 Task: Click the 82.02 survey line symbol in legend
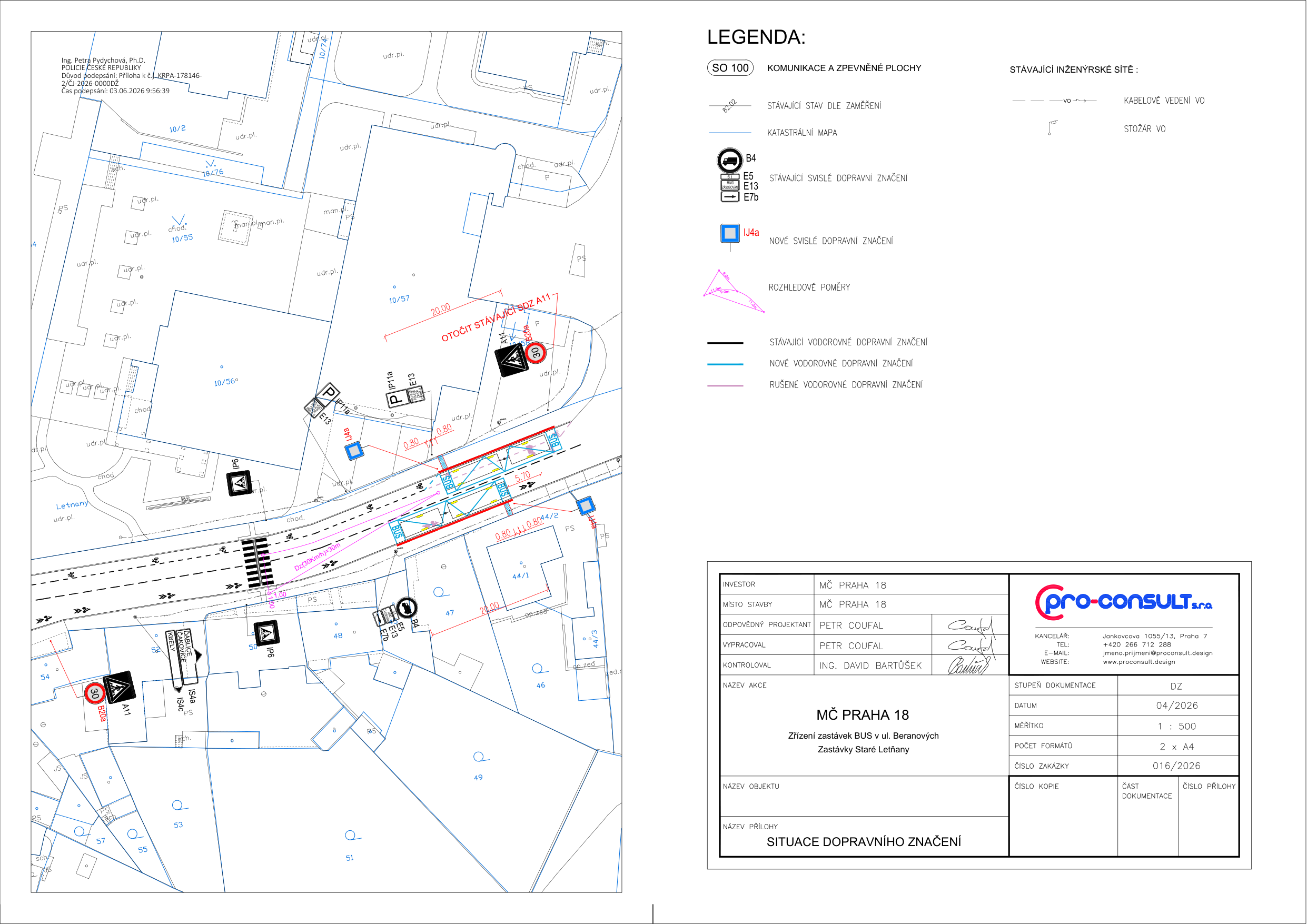point(730,106)
